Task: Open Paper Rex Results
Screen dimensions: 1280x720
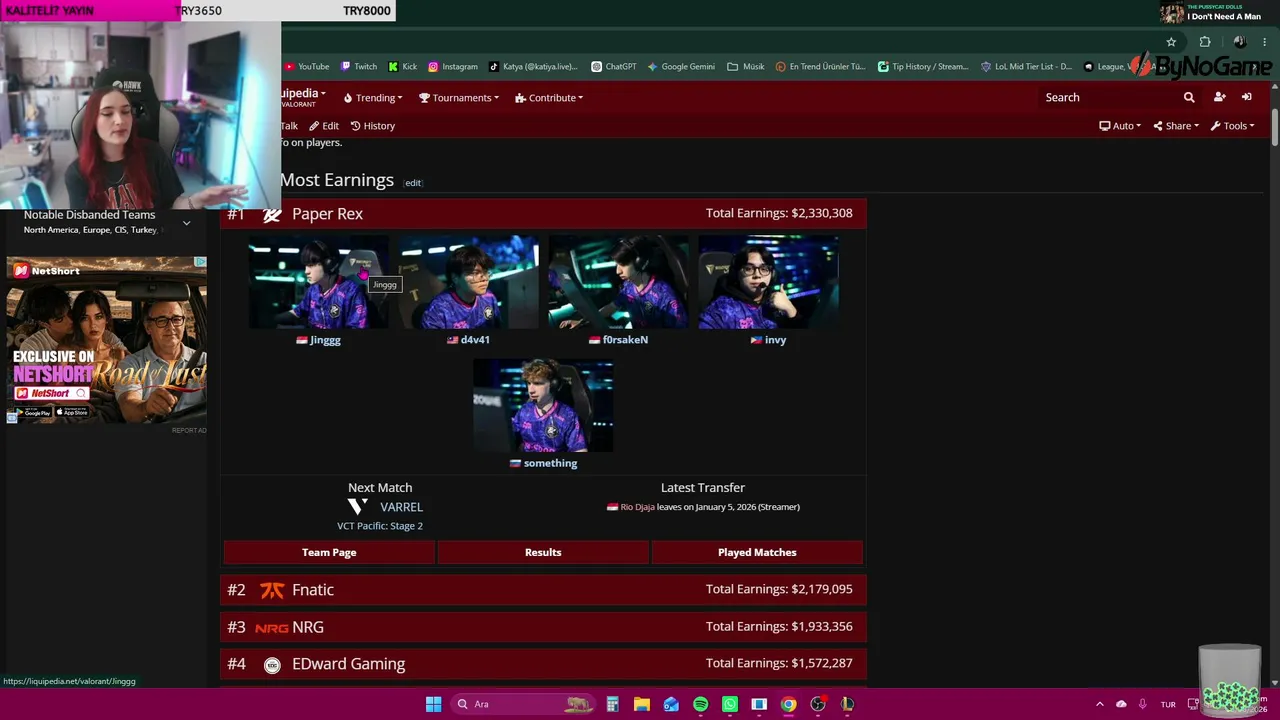Action: point(543,552)
